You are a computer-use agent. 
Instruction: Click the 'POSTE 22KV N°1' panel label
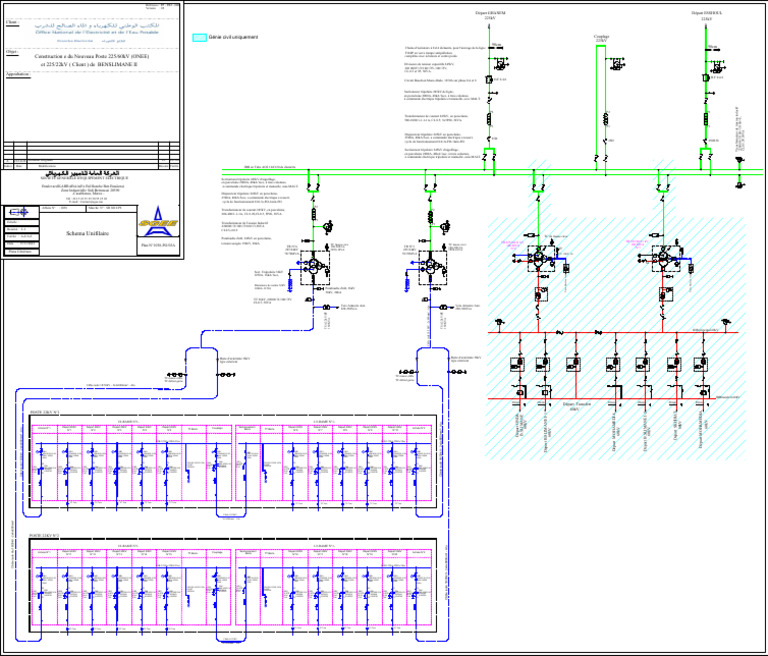tap(45, 412)
